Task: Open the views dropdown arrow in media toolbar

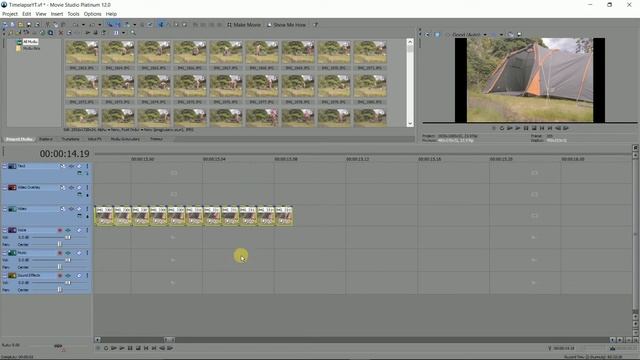Action: tap(123, 33)
